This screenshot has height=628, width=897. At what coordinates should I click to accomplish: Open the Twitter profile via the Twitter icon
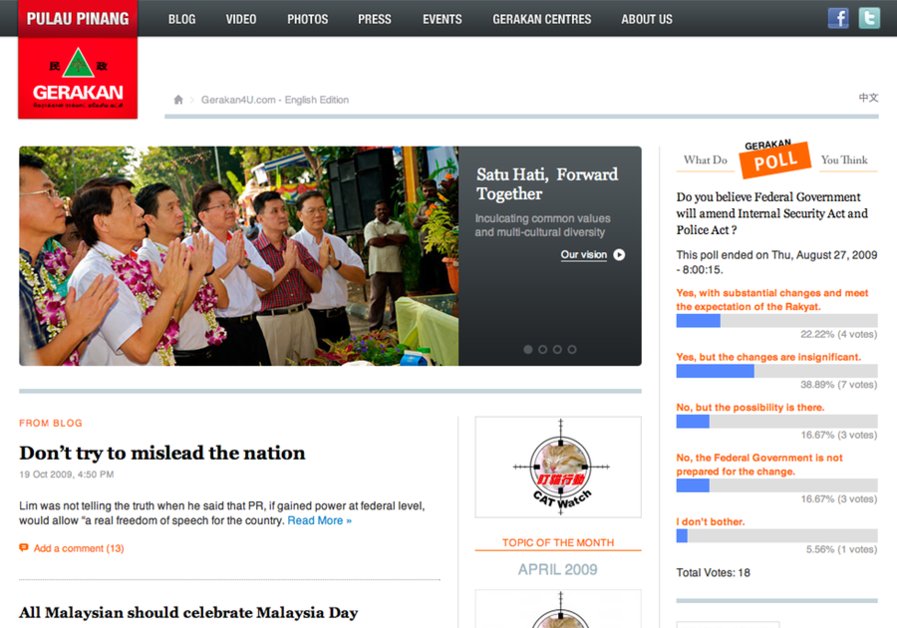(x=869, y=17)
